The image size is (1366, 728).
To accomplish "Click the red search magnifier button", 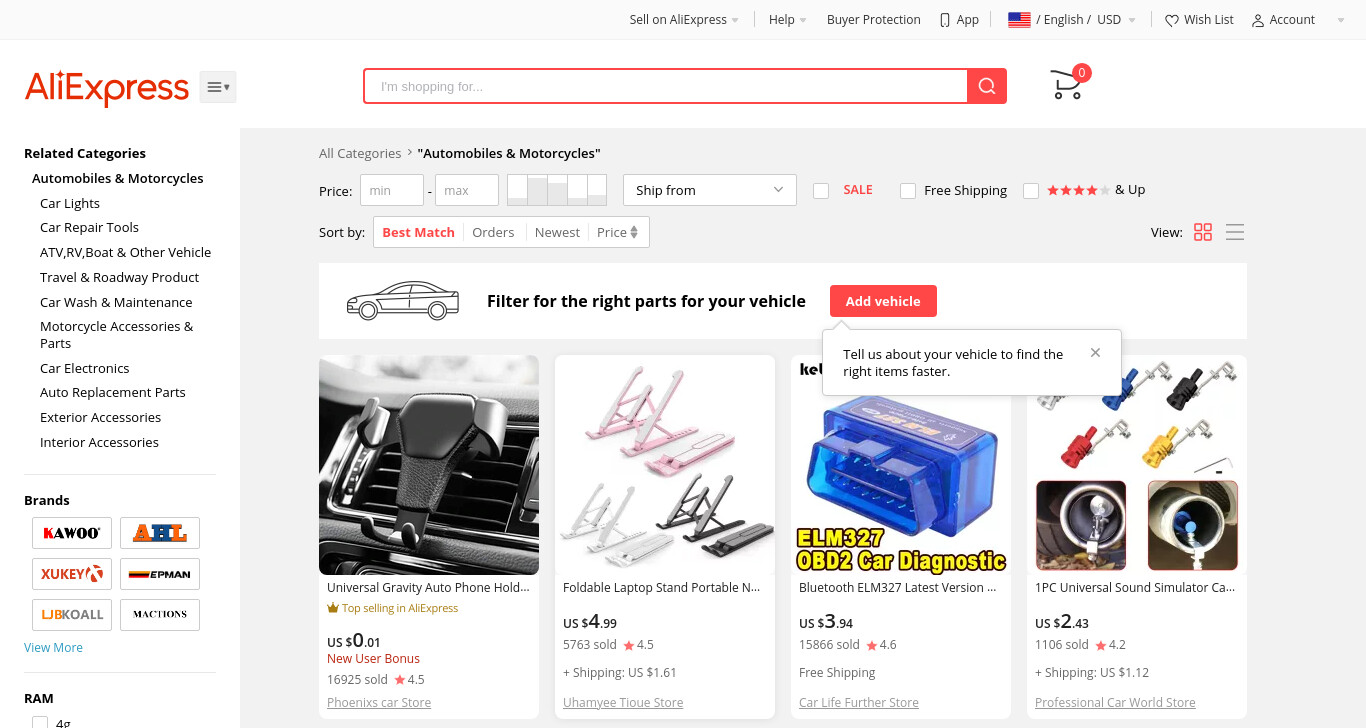I will (987, 86).
